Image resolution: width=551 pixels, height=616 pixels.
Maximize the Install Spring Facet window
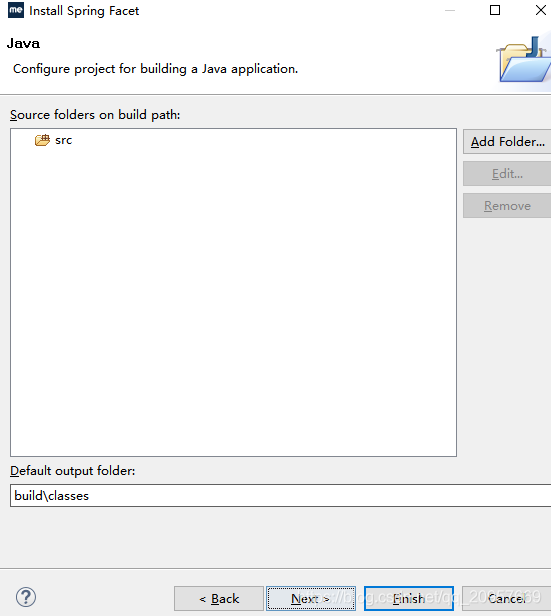pos(495,10)
